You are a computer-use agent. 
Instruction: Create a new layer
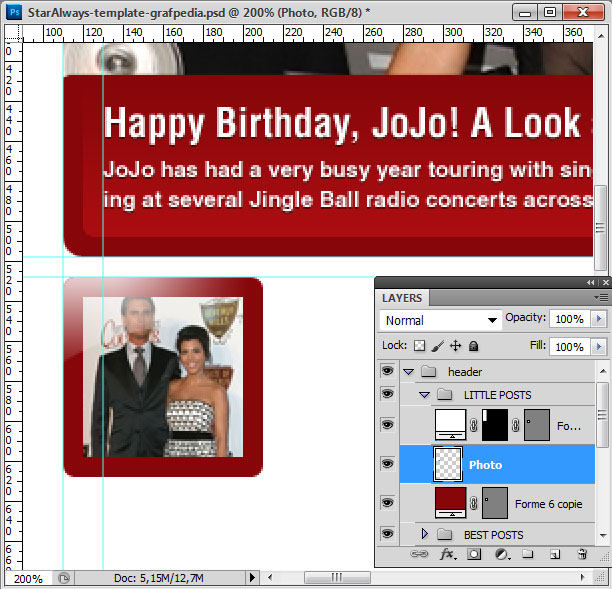pyautogui.click(x=555, y=554)
